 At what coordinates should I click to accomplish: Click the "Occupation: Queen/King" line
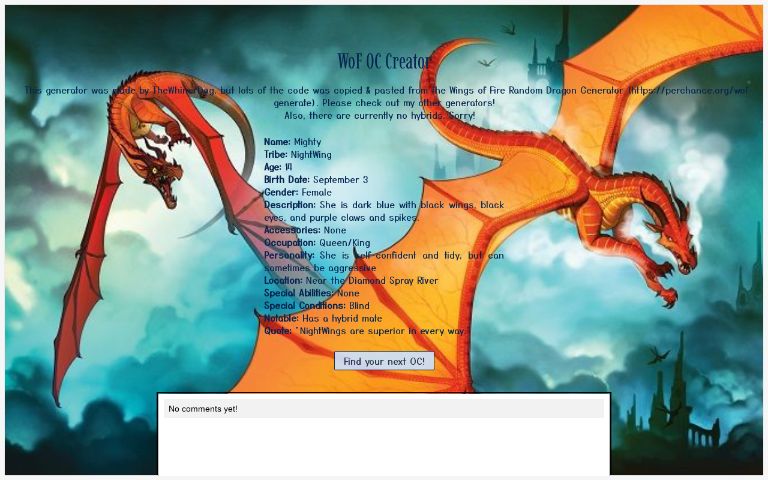[317, 243]
